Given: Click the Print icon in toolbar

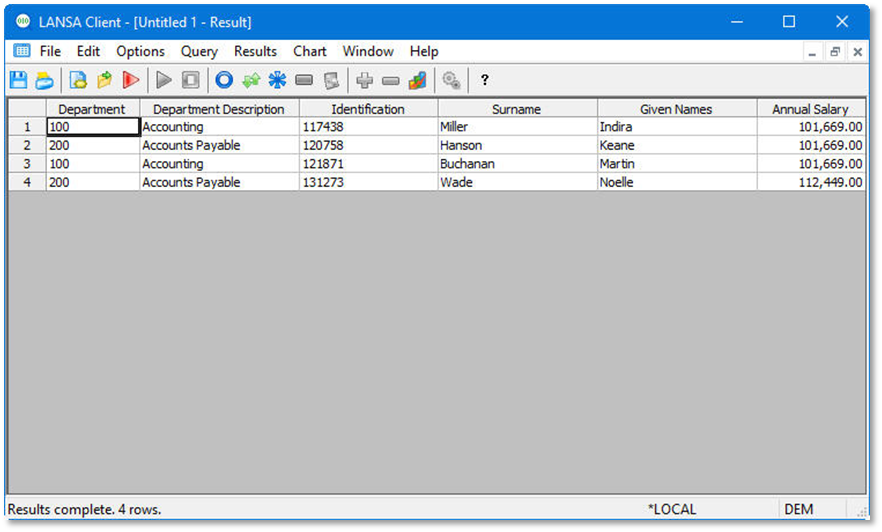Looking at the screenshot, I should [x=44, y=80].
